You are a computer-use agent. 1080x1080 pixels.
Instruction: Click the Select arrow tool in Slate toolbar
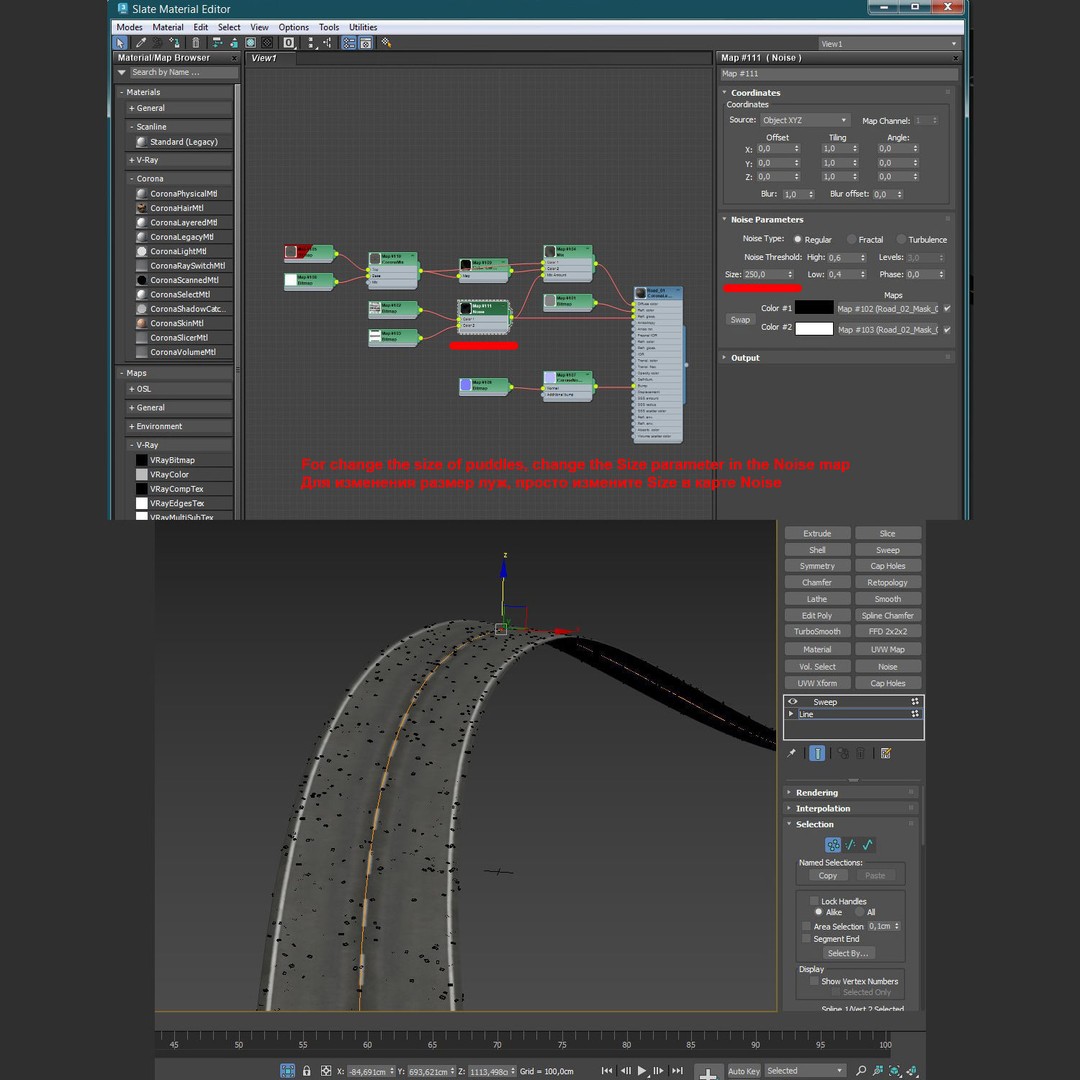click(121, 43)
